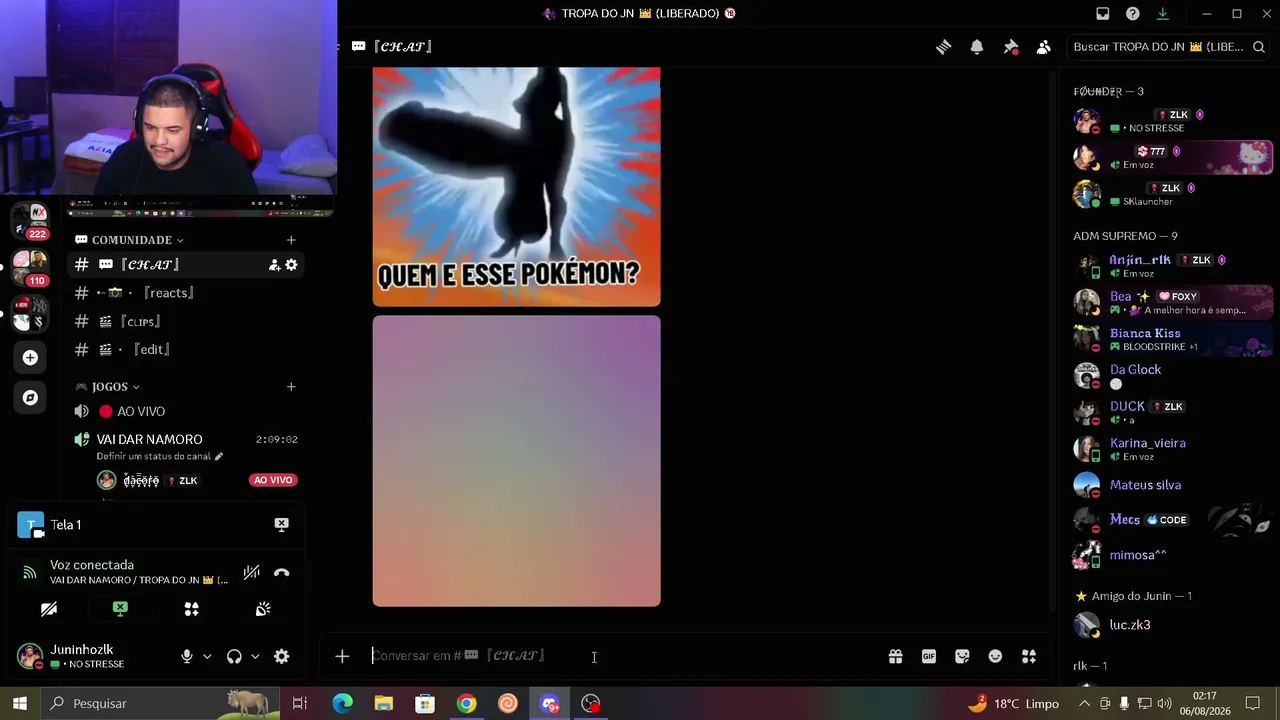
Task: Open the GIF picker
Action: (x=929, y=657)
